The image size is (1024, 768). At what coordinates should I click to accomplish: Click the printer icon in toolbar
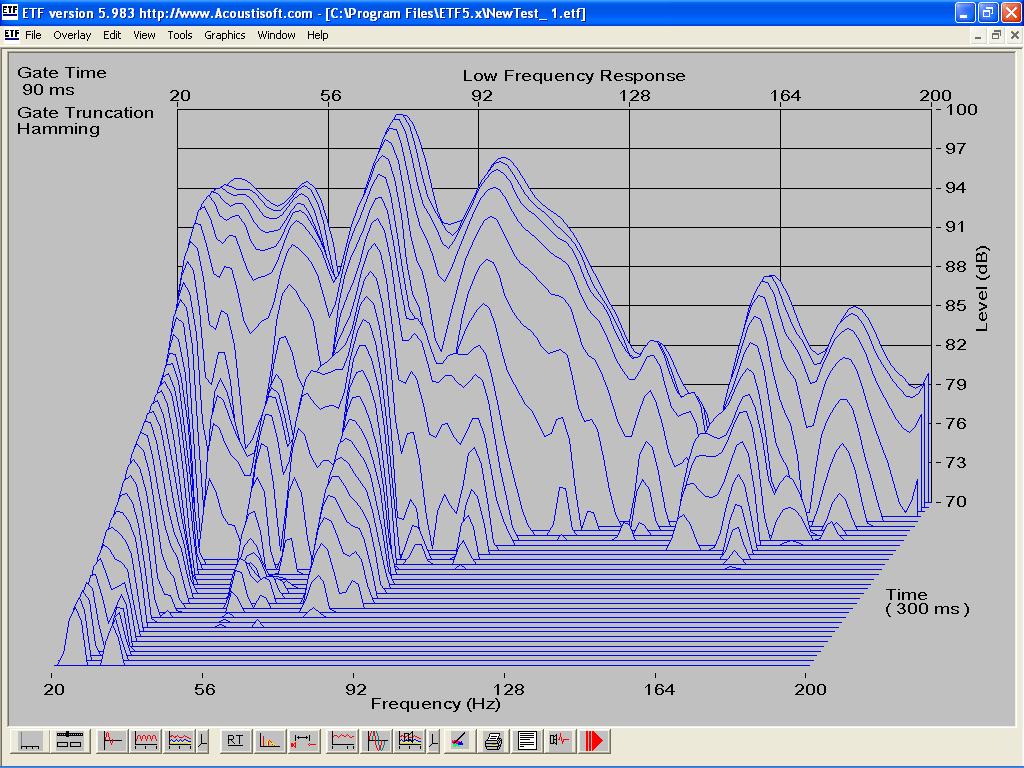(x=493, y=741)
